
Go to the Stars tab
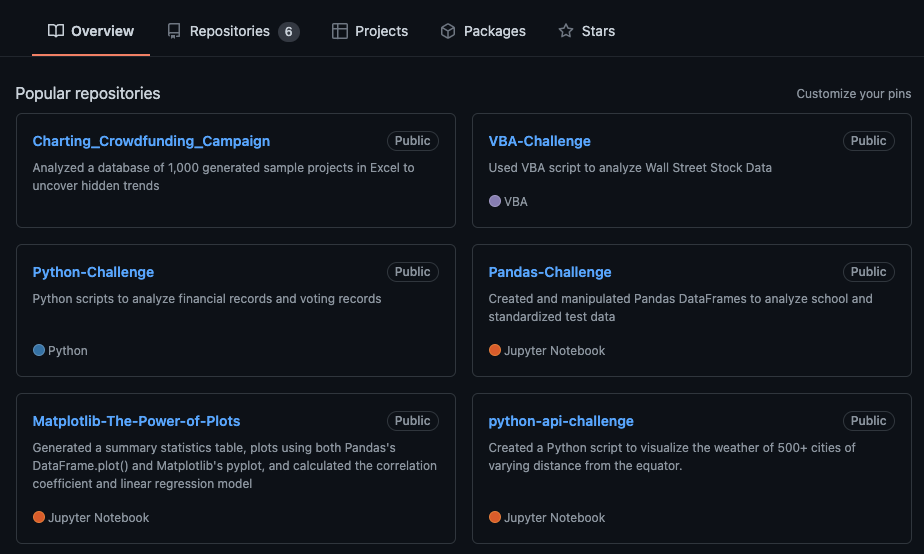coord(598,31)
